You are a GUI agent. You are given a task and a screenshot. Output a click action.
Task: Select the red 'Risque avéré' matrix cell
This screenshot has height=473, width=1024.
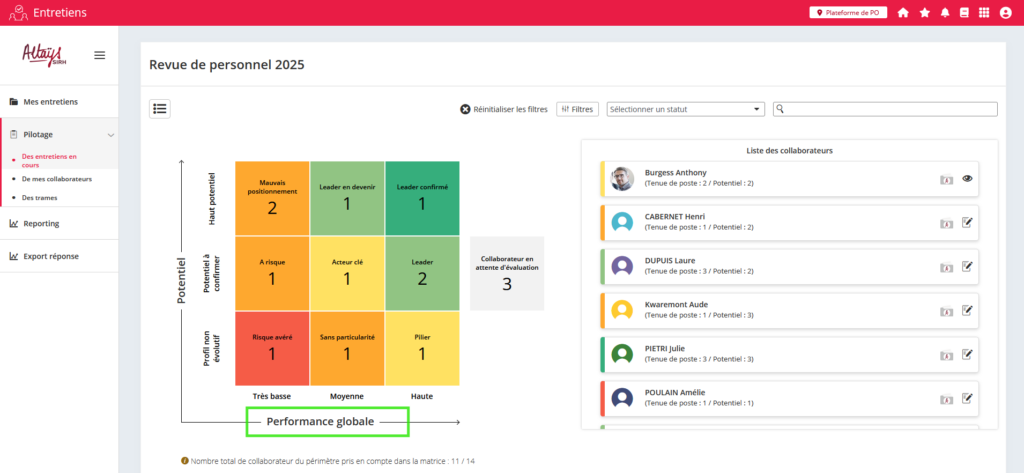pyautogui.click(x=272, y=348)
